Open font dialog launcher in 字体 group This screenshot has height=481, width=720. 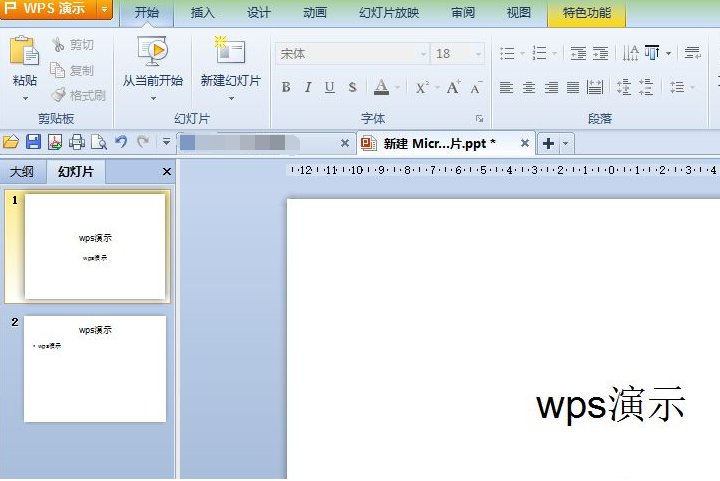point(479,119)
